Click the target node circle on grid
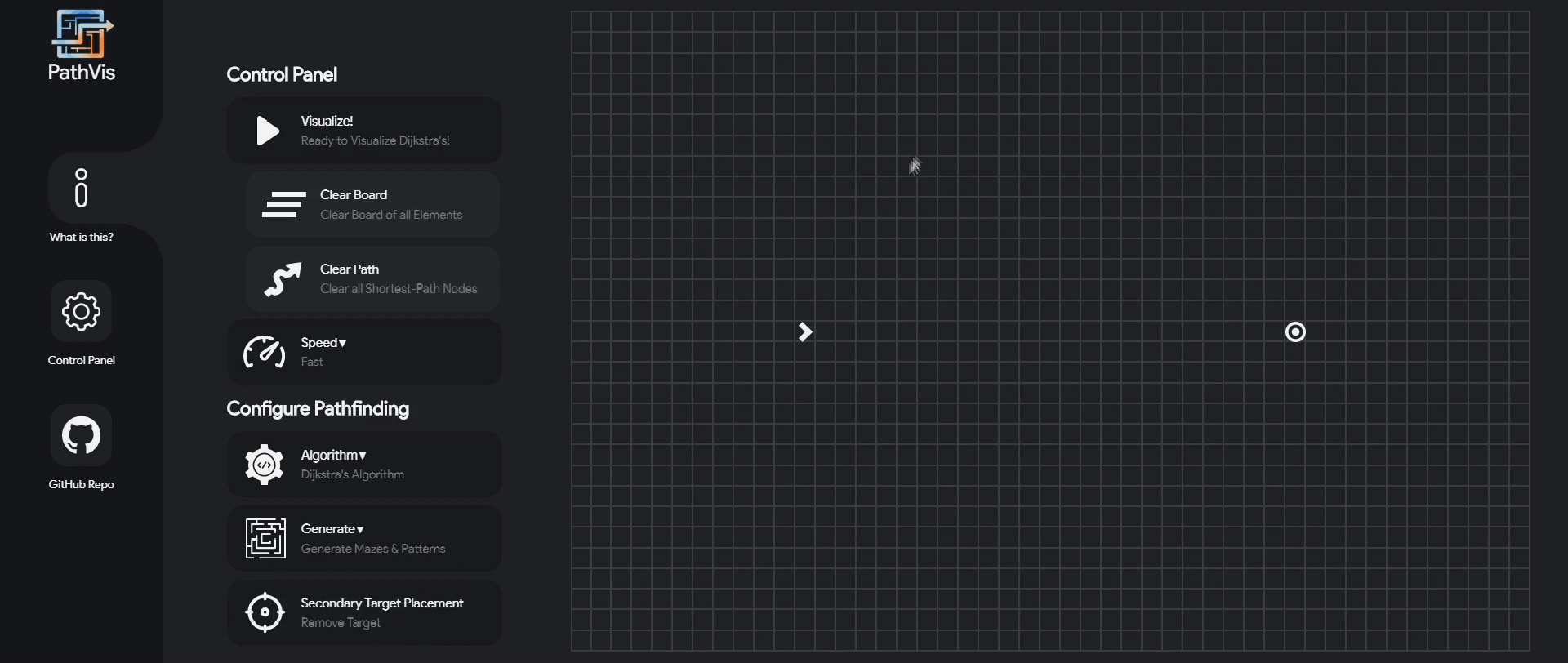This screenshot has width=1568, height=663. (x=1295, y=332)
